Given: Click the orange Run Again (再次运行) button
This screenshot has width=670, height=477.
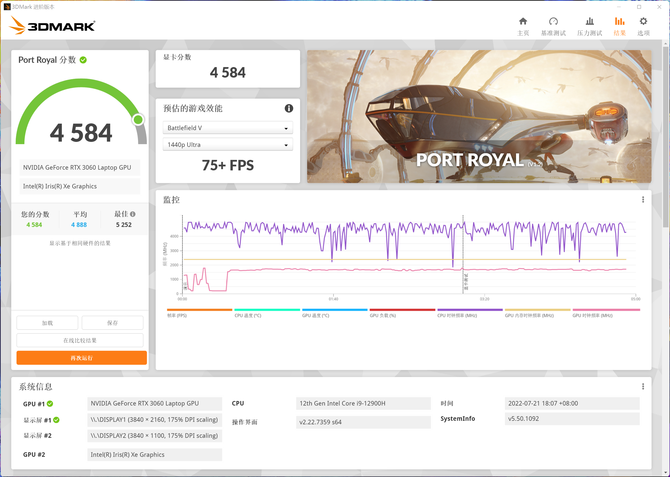Looking at the screenshot, I should 80,357.
